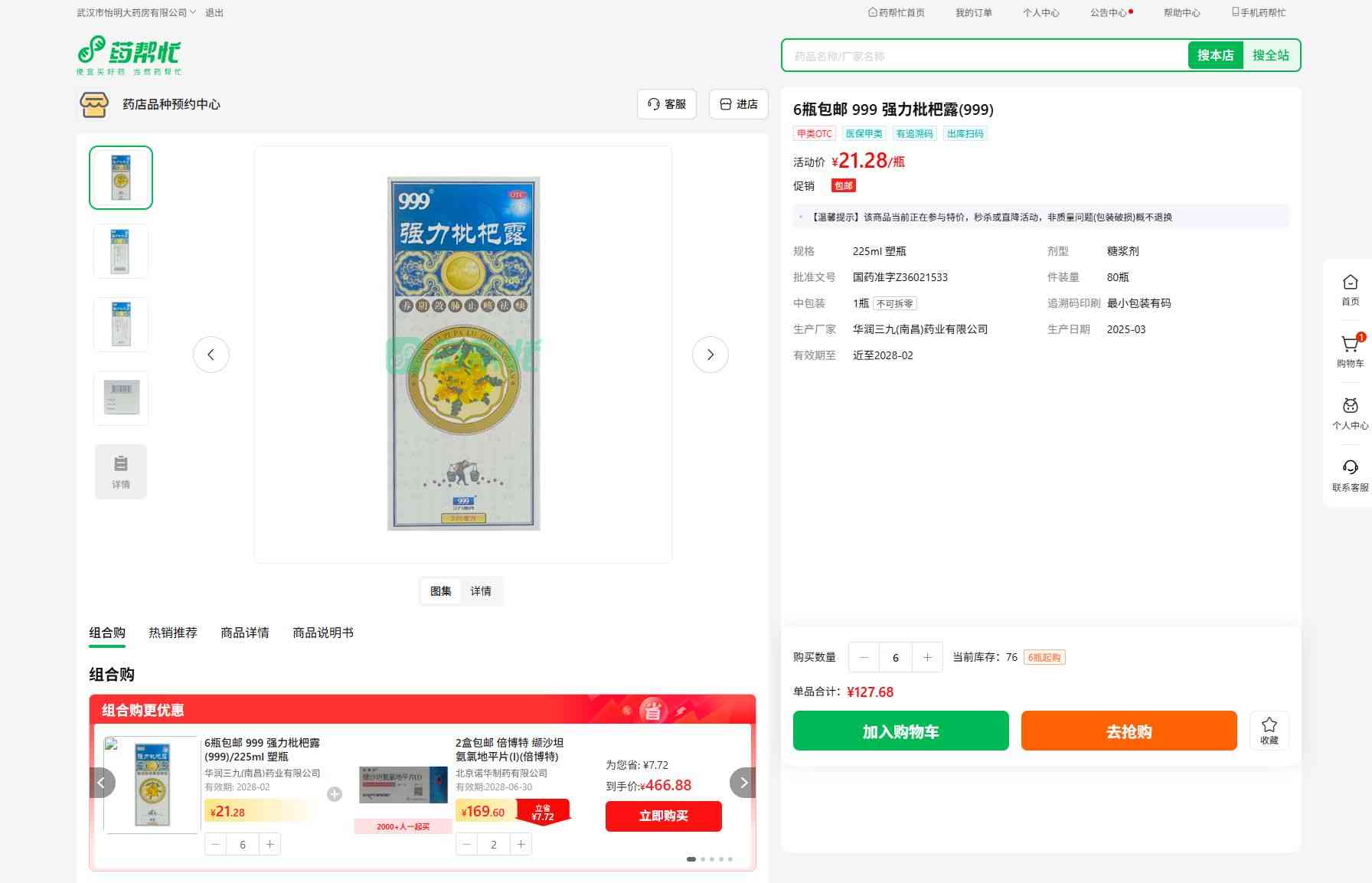Click the green 加入购物车 button
Viewport: 1372px width, 883px height.
[900, 731]
